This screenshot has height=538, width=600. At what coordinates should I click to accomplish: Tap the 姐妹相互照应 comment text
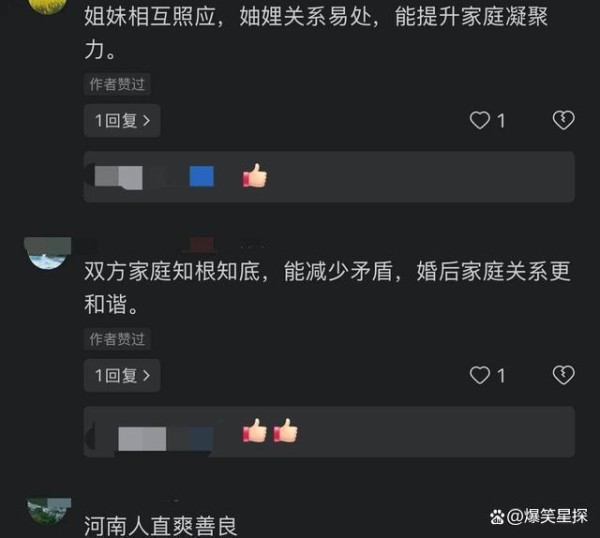tap(316, 33)
